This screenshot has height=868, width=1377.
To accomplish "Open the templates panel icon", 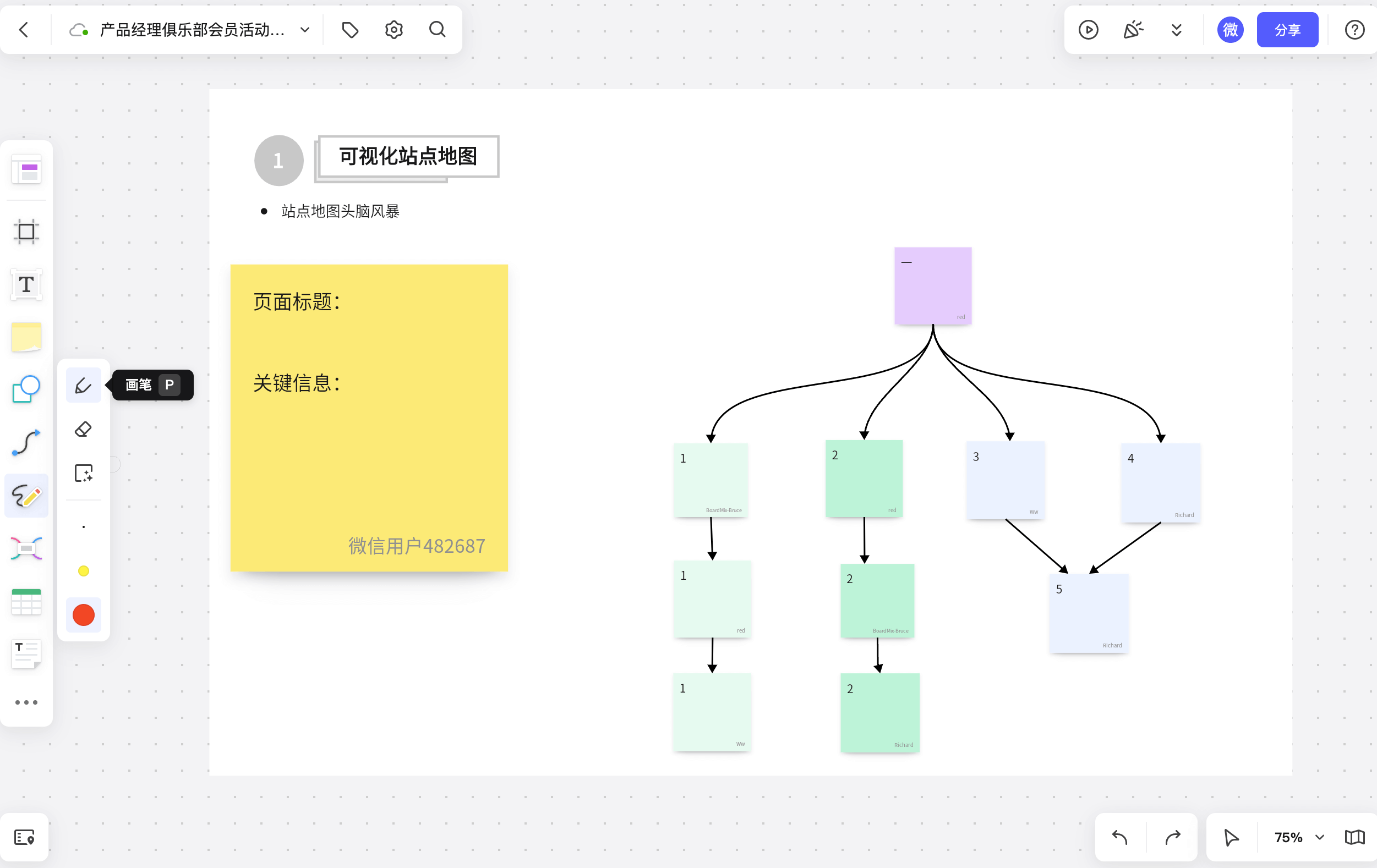I will point(26,170).
